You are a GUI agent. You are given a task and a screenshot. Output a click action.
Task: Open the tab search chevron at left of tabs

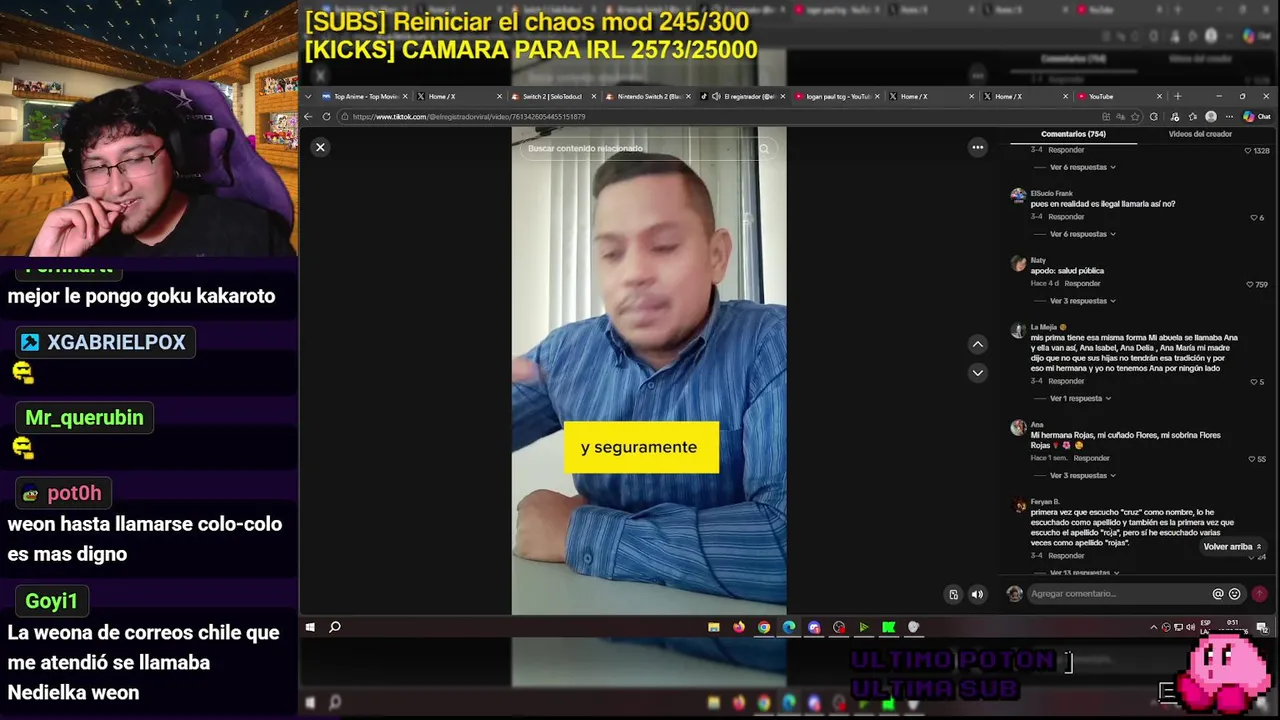point(308,96)
